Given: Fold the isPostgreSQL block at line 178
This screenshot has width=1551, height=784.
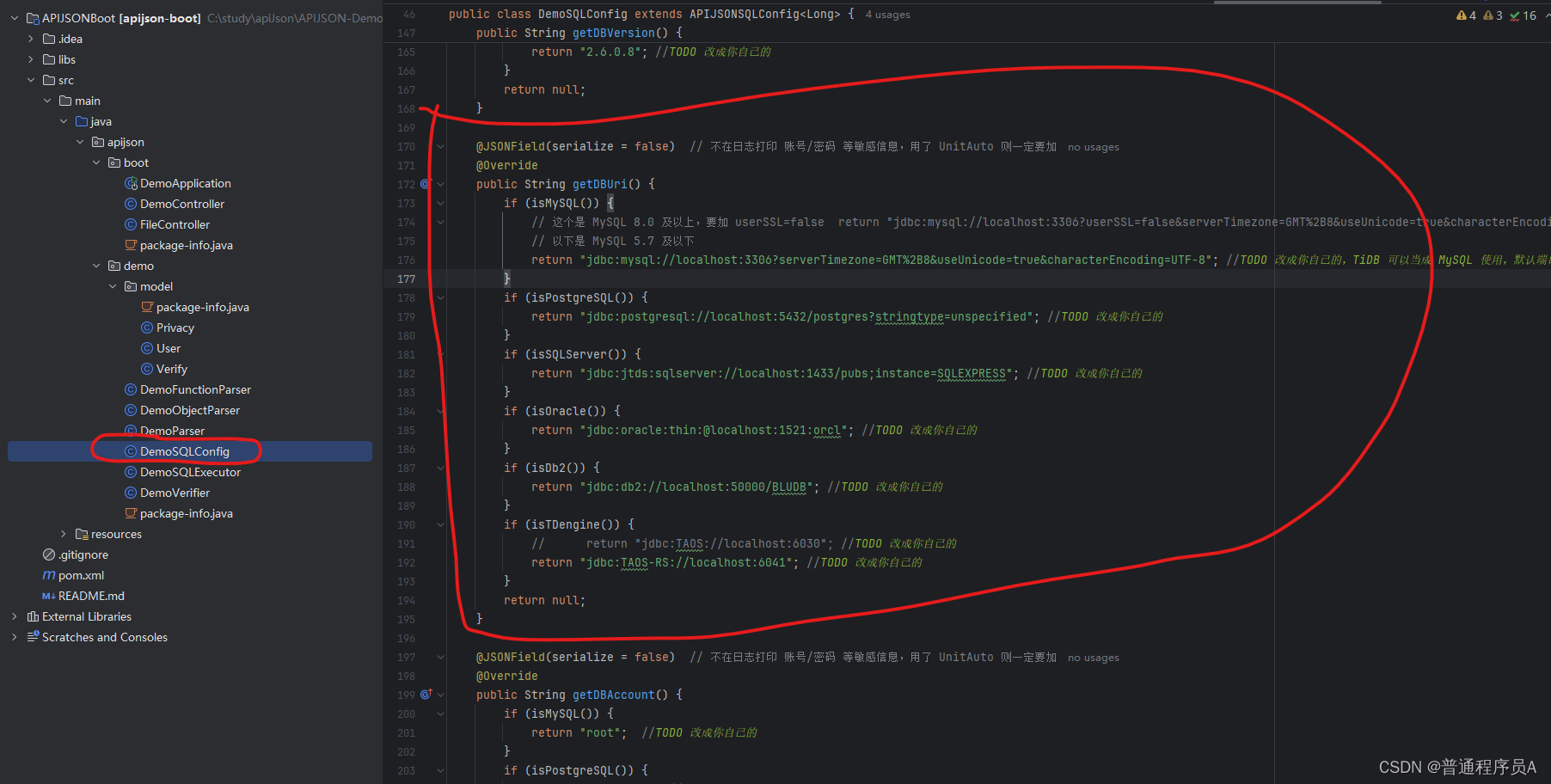Looking at the screenshot, I should point(440,297).
